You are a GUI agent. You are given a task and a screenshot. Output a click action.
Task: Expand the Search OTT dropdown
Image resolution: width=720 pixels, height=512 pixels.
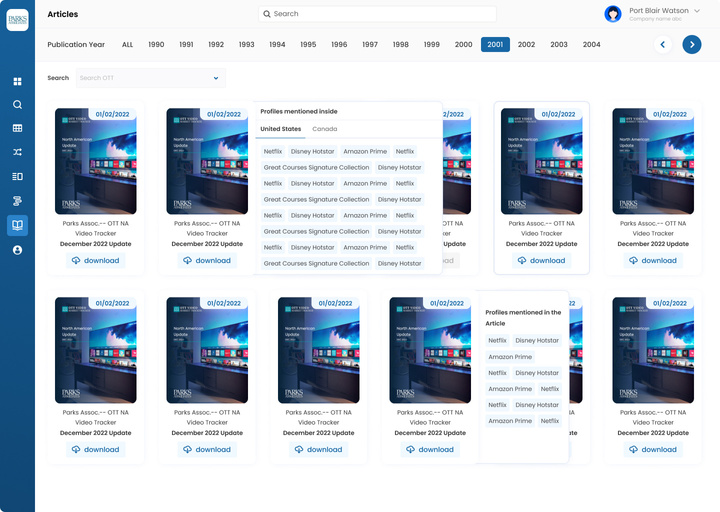(216, 78)
